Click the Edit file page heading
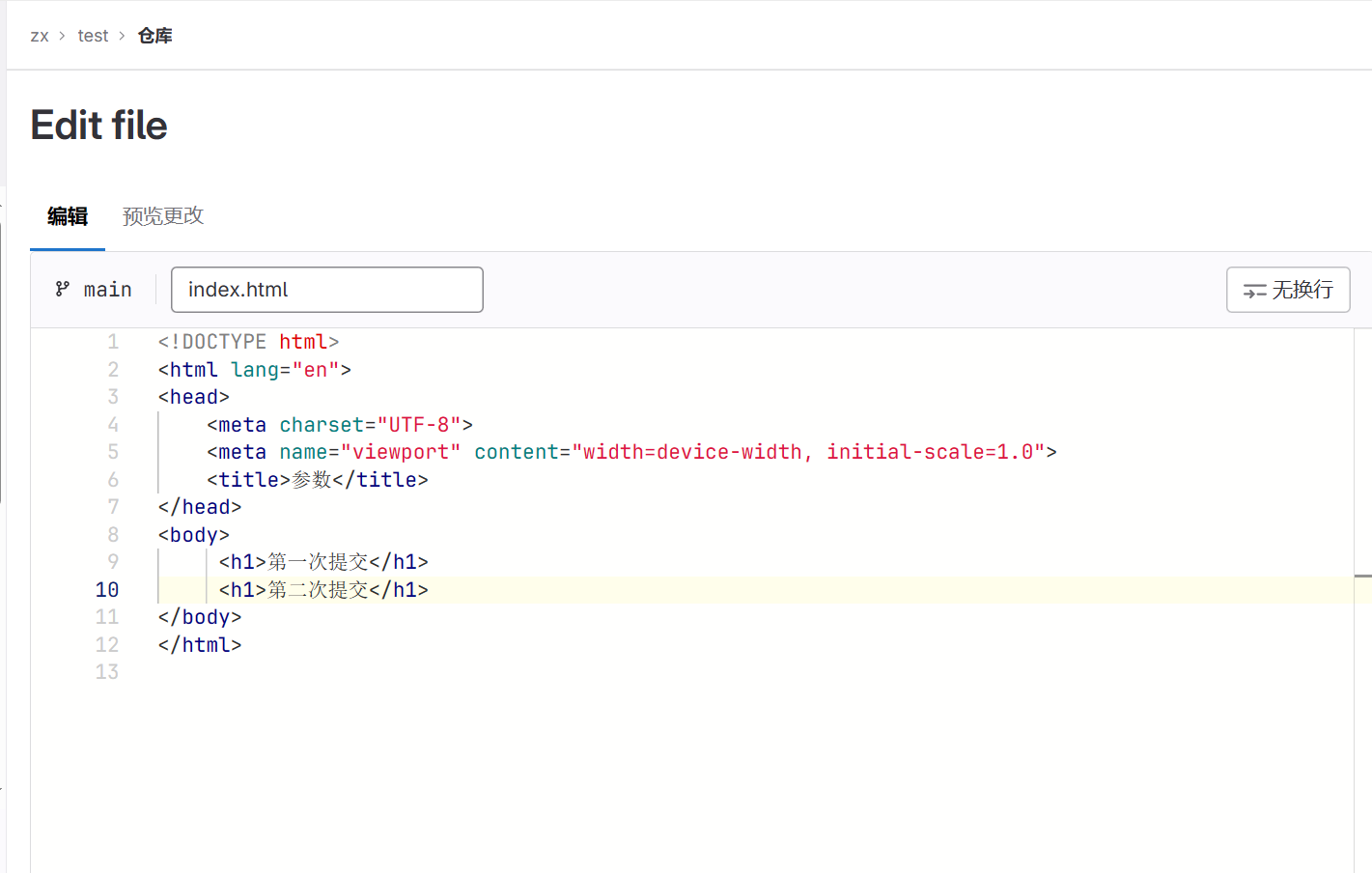1372x873 pixels. [99, 126]
